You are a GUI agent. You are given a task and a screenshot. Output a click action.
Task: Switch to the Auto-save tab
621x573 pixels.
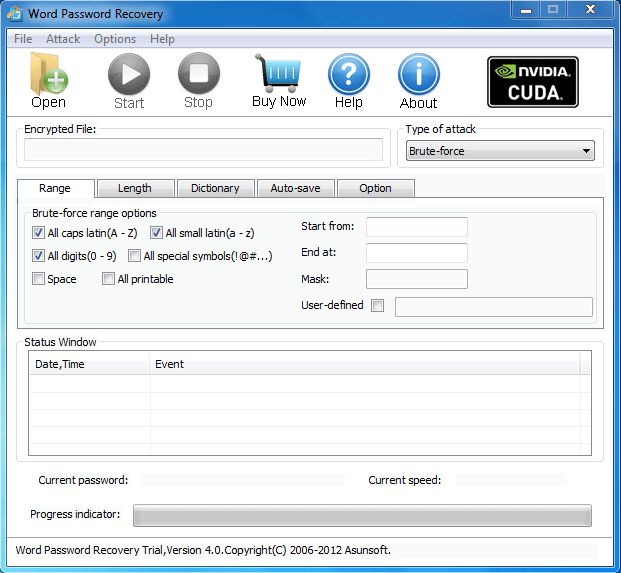tap(296, 188)
